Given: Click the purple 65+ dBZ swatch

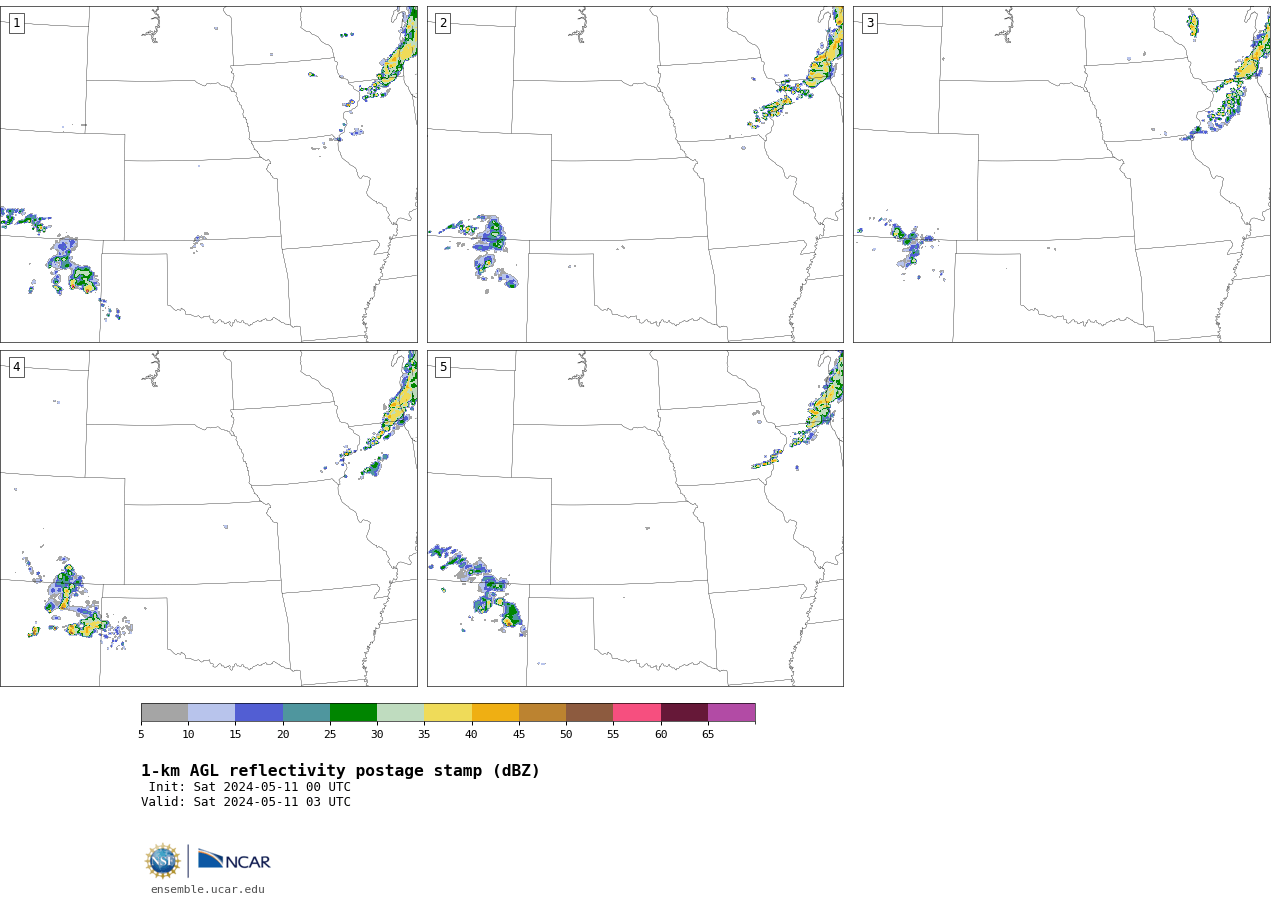Looking at the screenshot, I should [732, 713].
